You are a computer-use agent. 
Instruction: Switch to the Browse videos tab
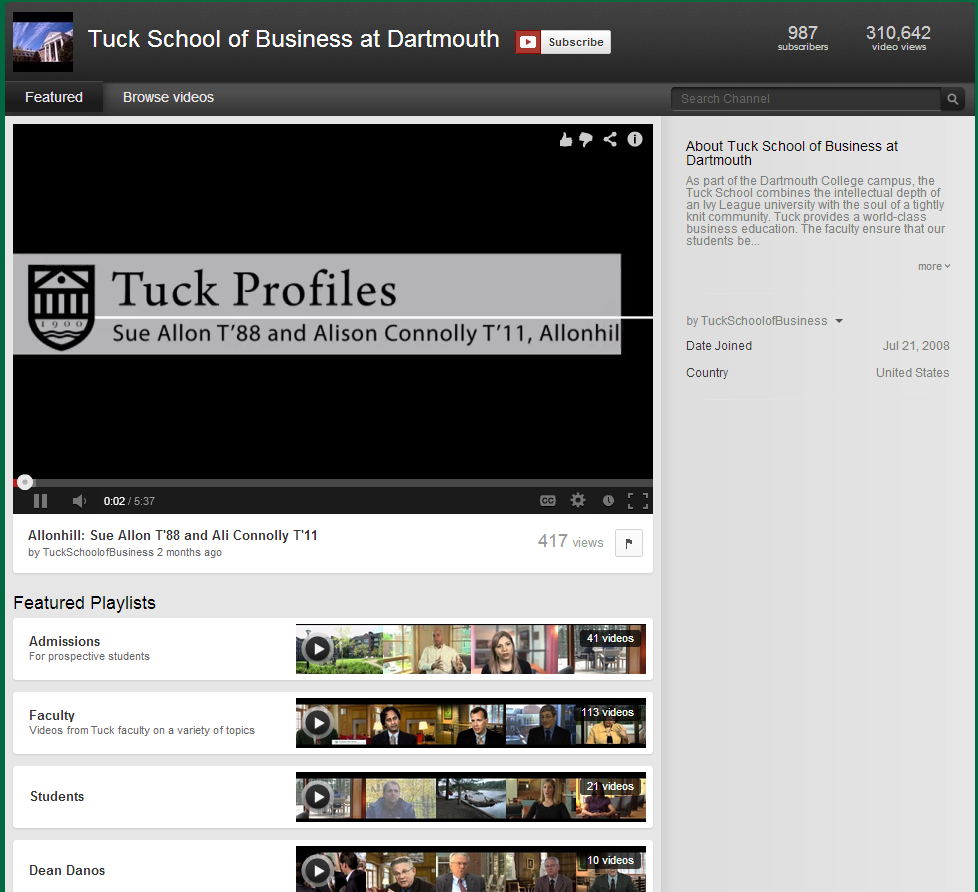tap(167, 97)
